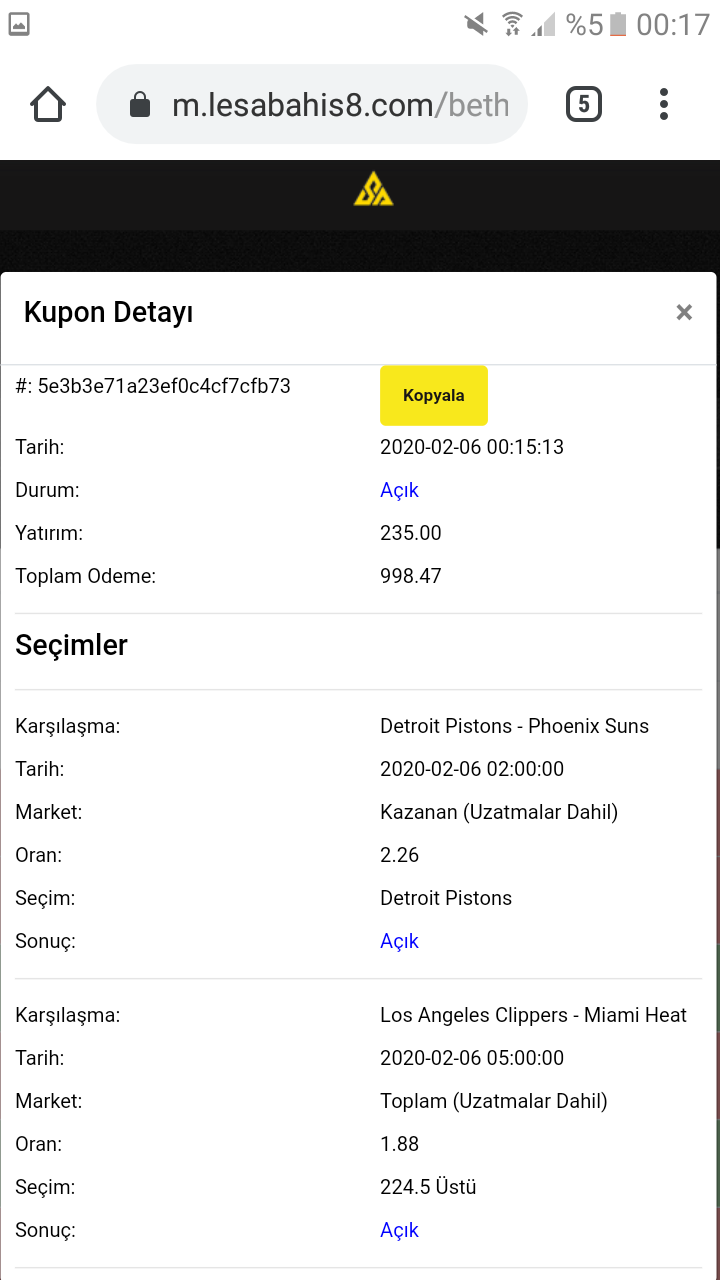Select Los Angeles Clippers - Miami Heat

point(533,1015)
